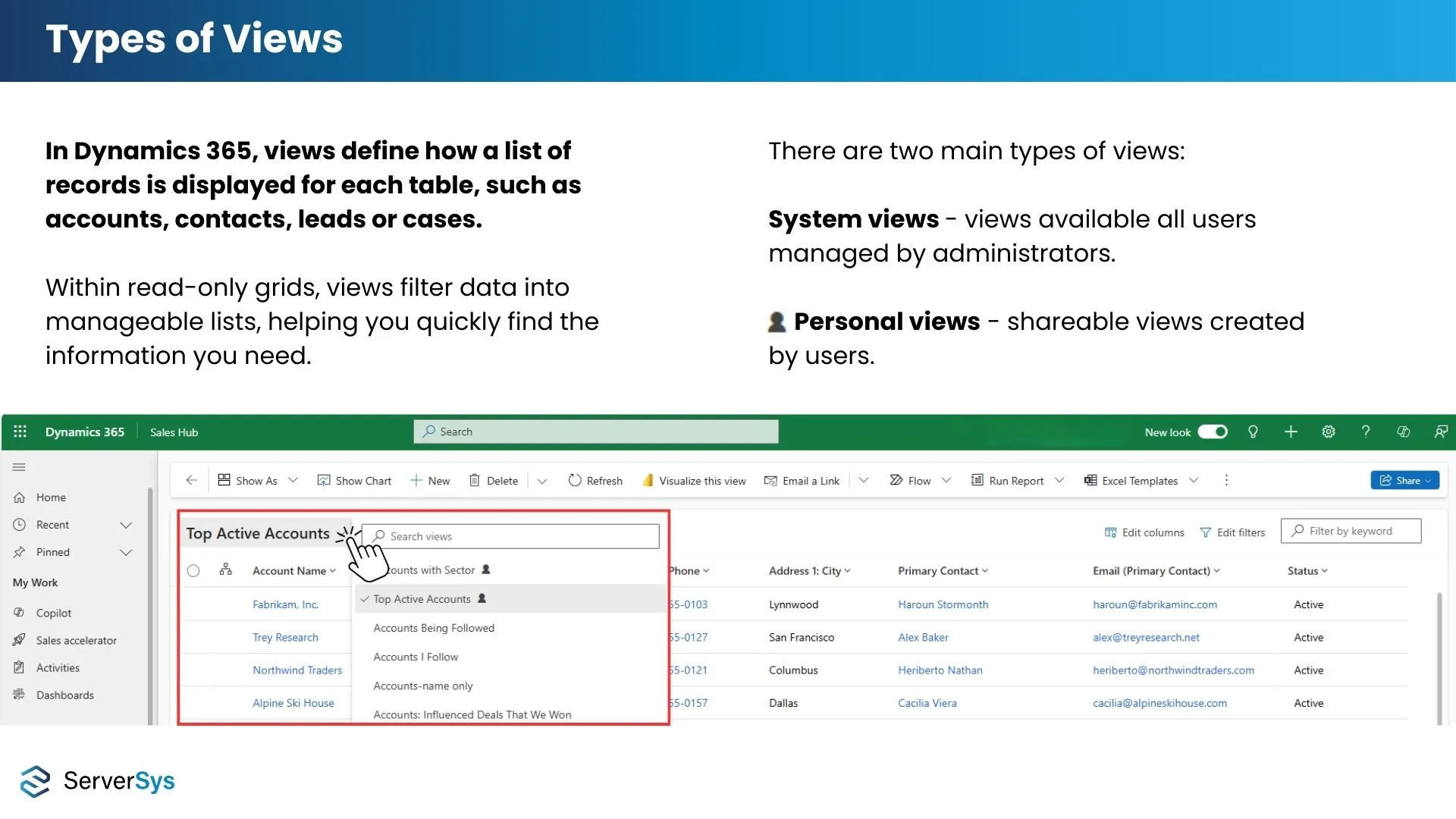1456x819 pixels.
Task: Click the Edit columns icon
Action: [x=1110, y=532]
